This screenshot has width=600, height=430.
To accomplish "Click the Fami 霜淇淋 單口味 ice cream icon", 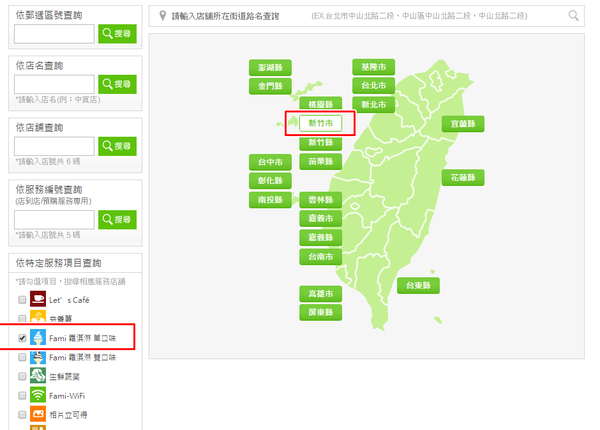I will pyautogui.click(x=39, y=338).
